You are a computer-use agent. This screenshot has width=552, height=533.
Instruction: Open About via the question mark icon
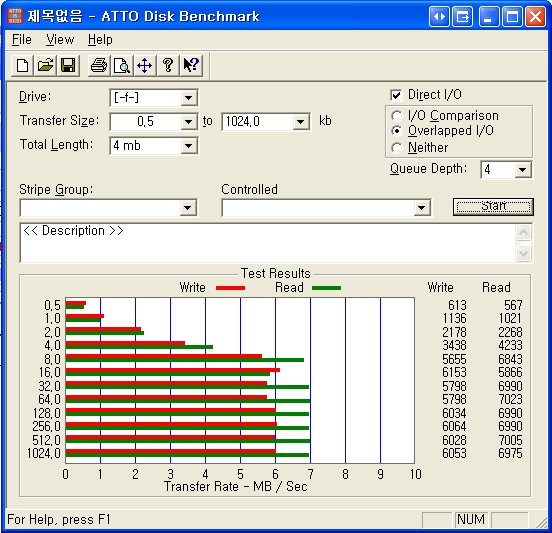tap(168, 65)
